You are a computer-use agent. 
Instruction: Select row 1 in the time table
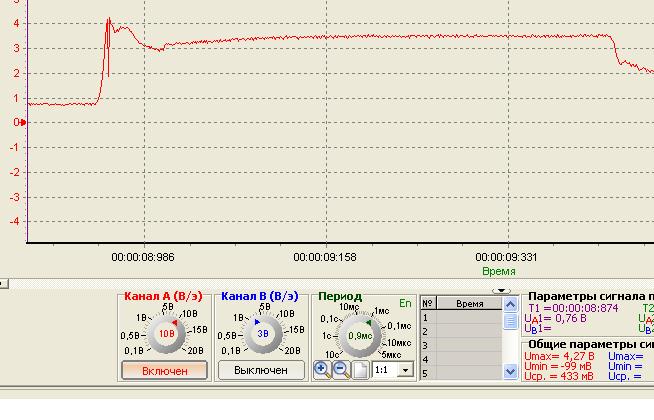tap(461, 317)
